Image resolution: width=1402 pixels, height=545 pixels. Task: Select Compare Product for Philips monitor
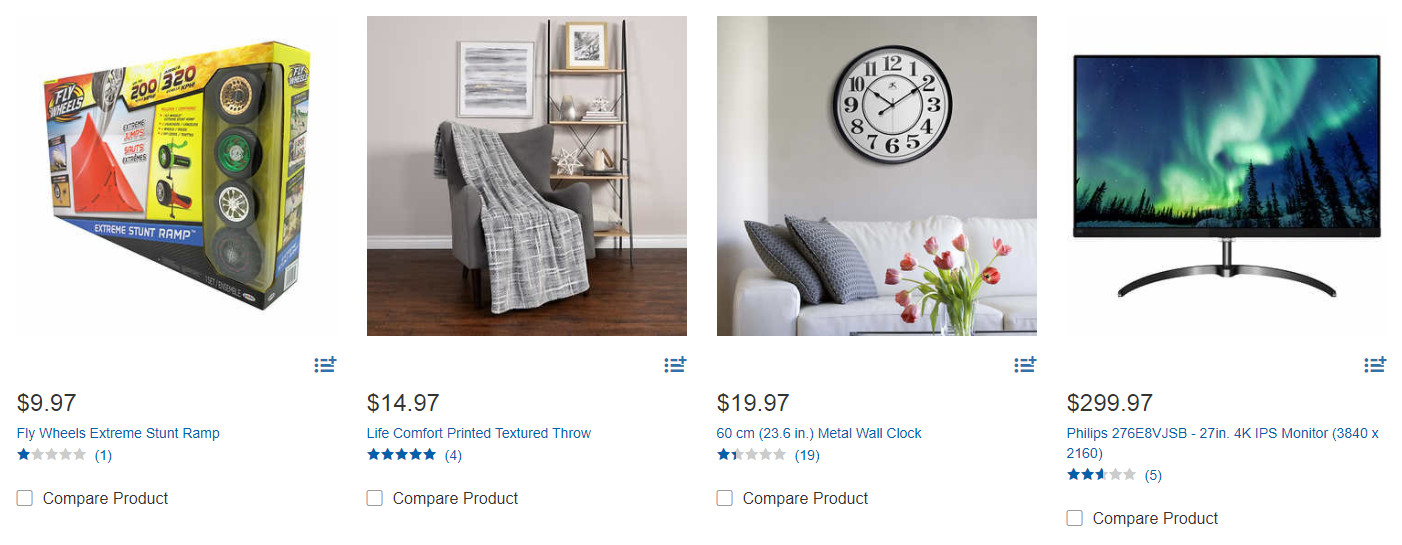1075,518
